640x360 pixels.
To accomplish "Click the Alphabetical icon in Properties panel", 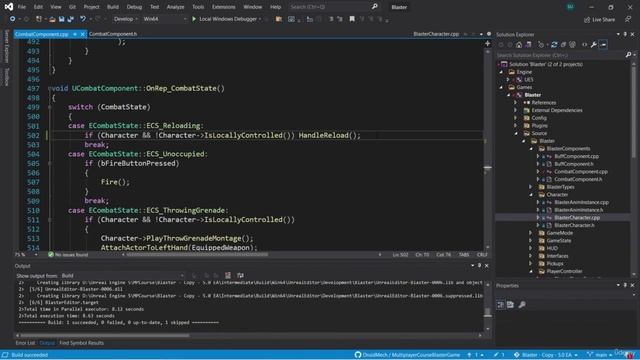I will [x=510, y=304].
